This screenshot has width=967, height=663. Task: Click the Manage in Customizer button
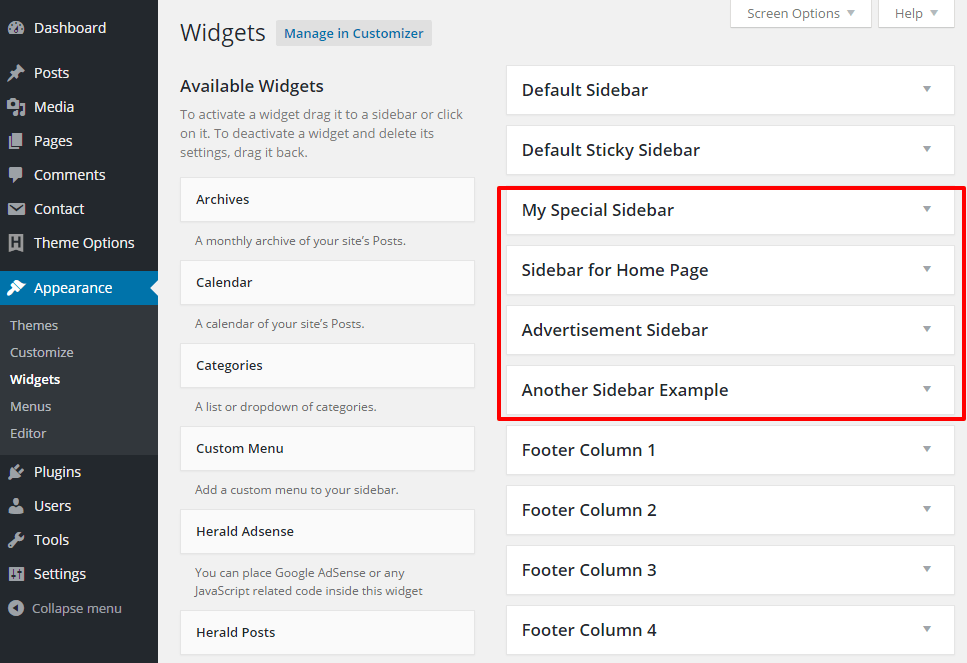[353, 33]
